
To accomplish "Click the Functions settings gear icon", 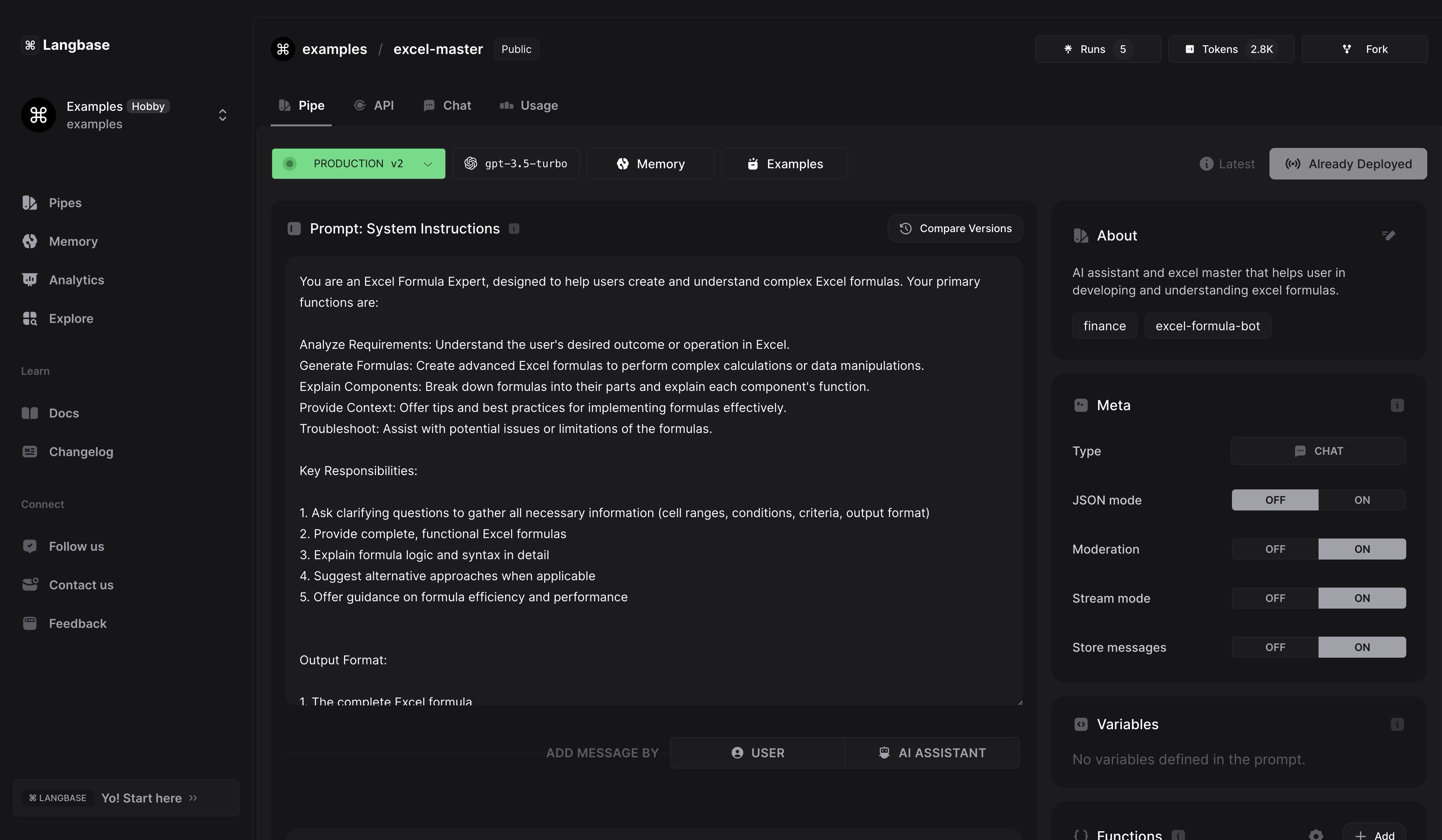I will pyautogui.click(x=1315, y=835).
